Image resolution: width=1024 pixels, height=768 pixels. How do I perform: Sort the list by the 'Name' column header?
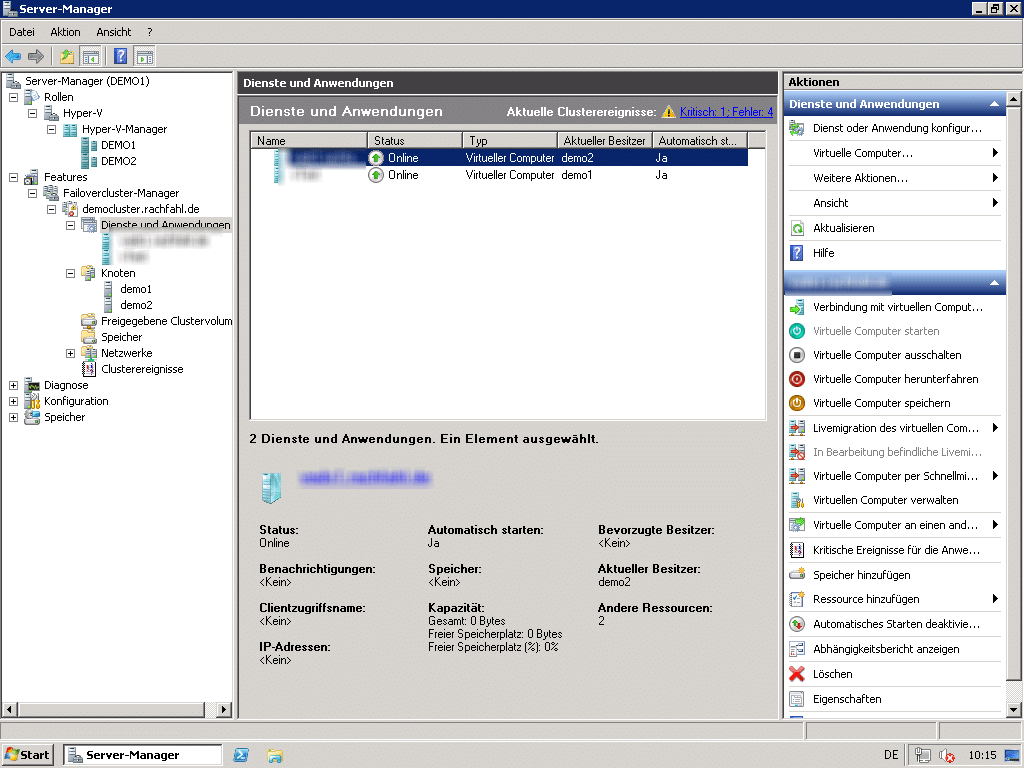coord(309,141)
